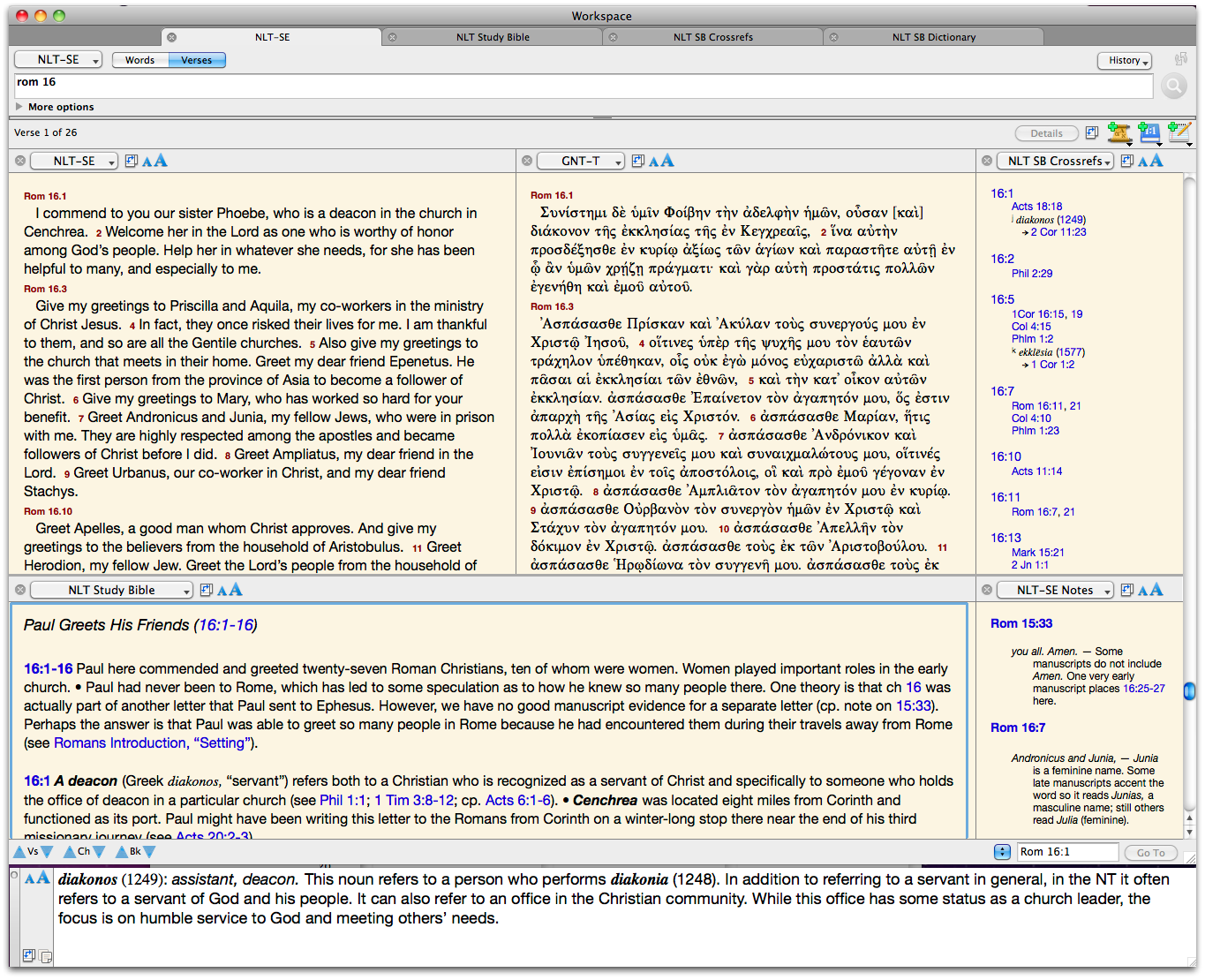Open the GNT-T pane in a new window
The image size is (1205, 980).
tap(638, 161)
